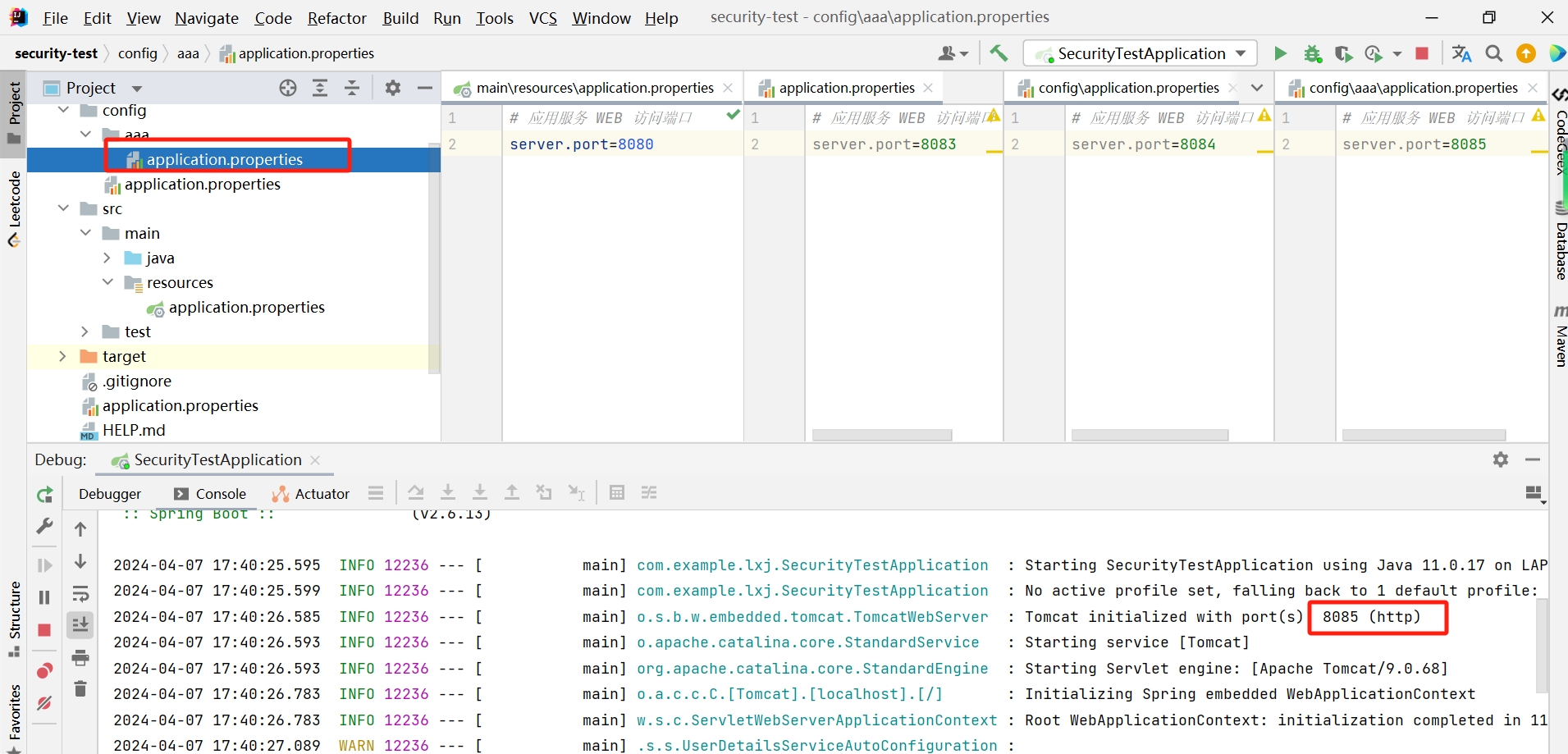The width and height of the screenshot is (1568, 754).
Task: Switch to the Debugger tab
Action: tap(110, 494)
